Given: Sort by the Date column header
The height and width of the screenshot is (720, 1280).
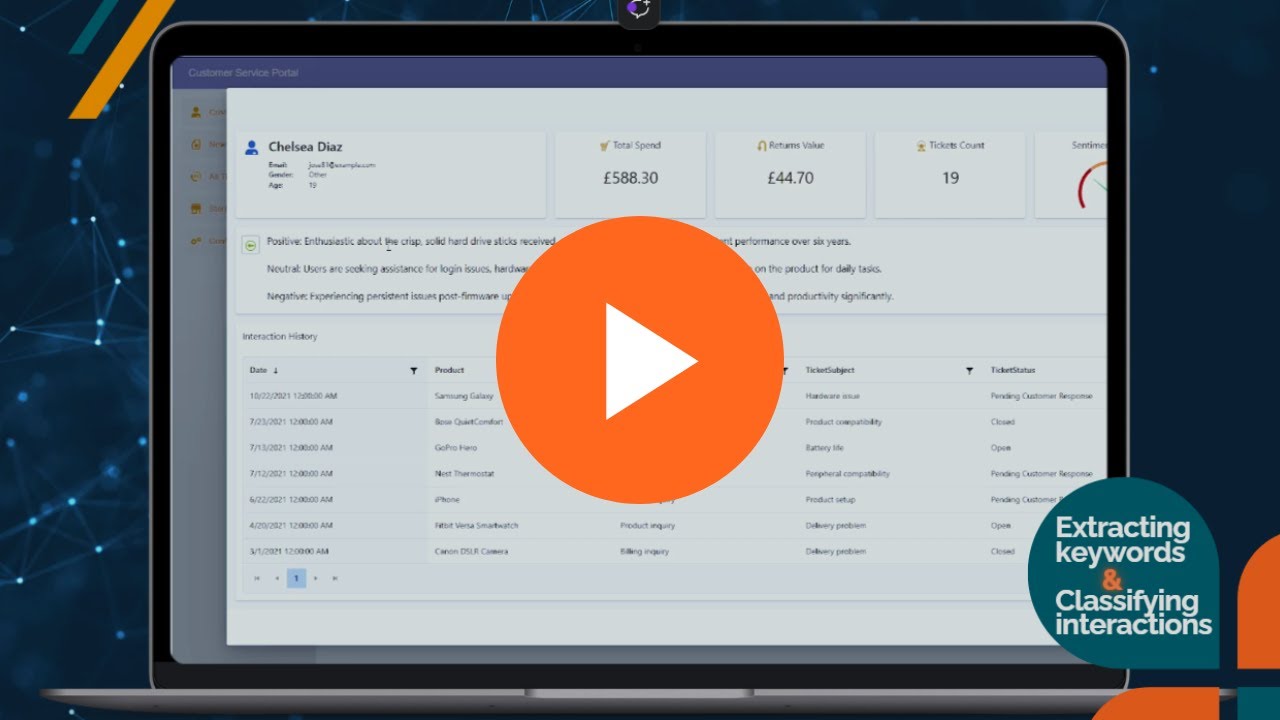Looking at the screenshot, I should (258, 371).
